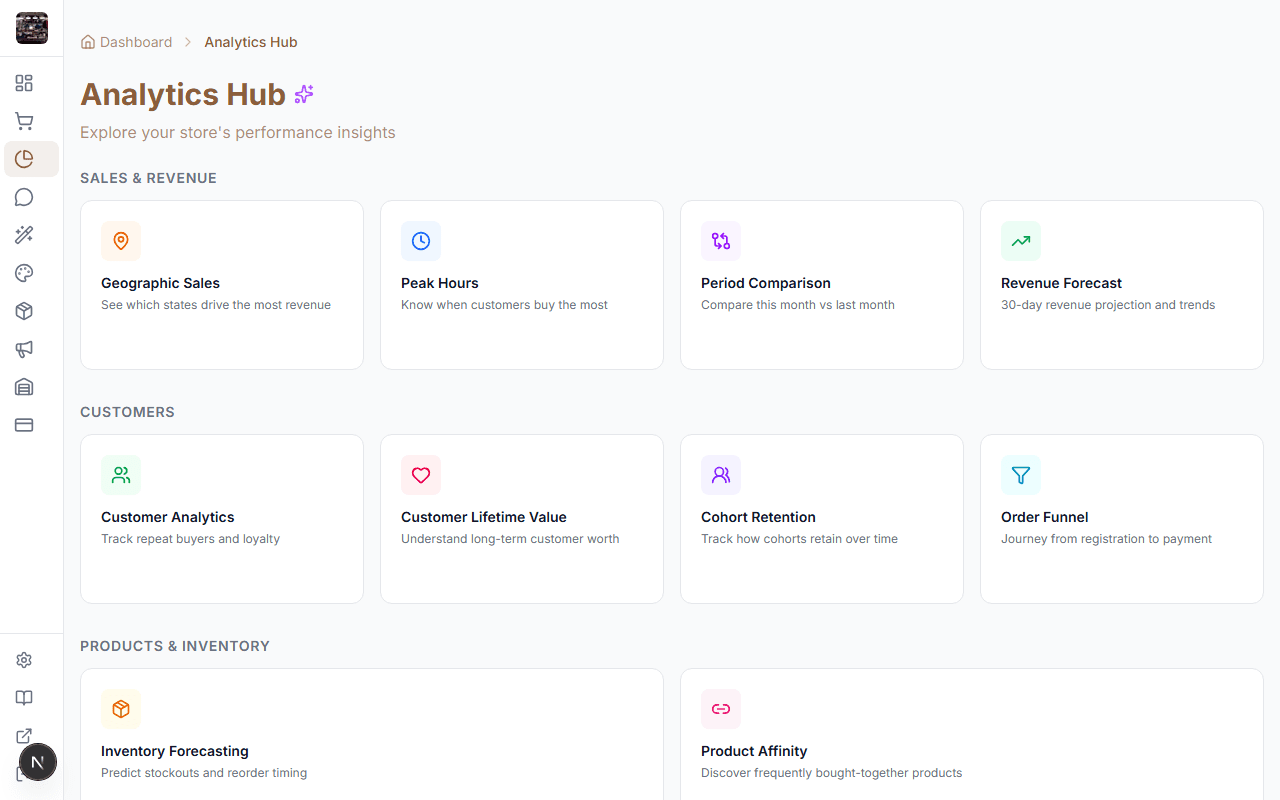Open the Marketing megaphone sidebar icon
This screenshot has width=1280, height=800.
tap(24, 349)
